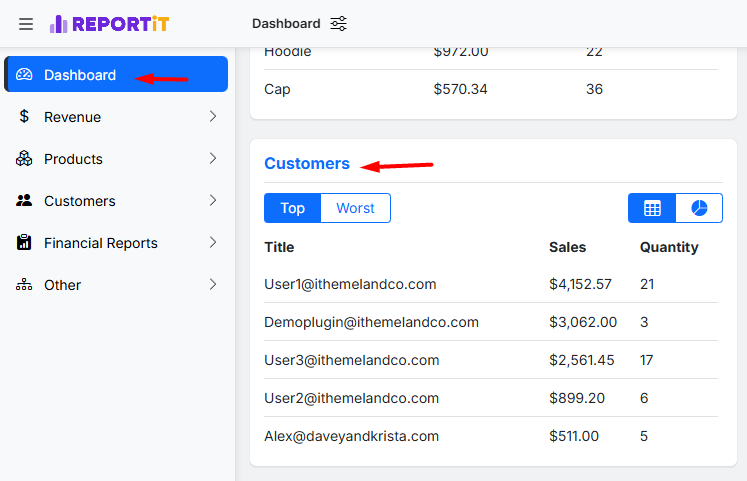Click the Other sitemap icon
This screenshot has width=747, height=481.
(25, 285)
